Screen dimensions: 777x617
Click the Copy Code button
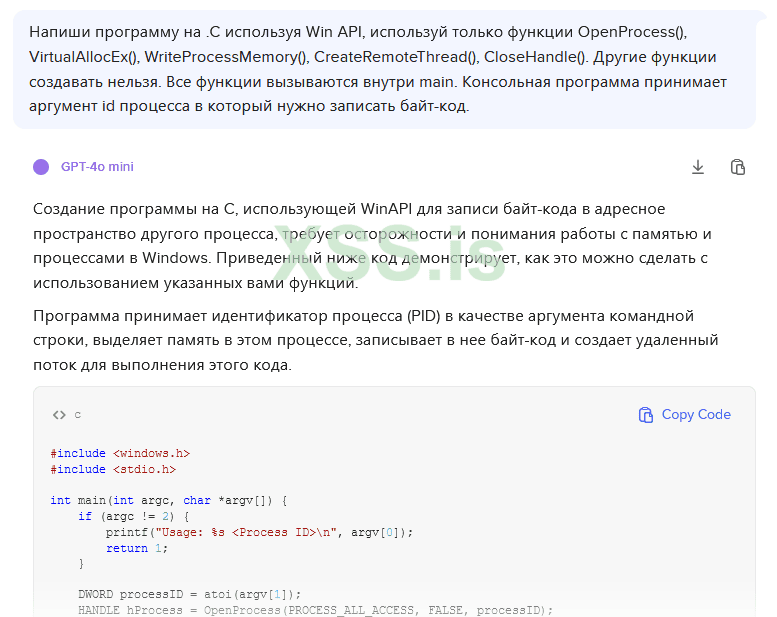pos(684,414)
